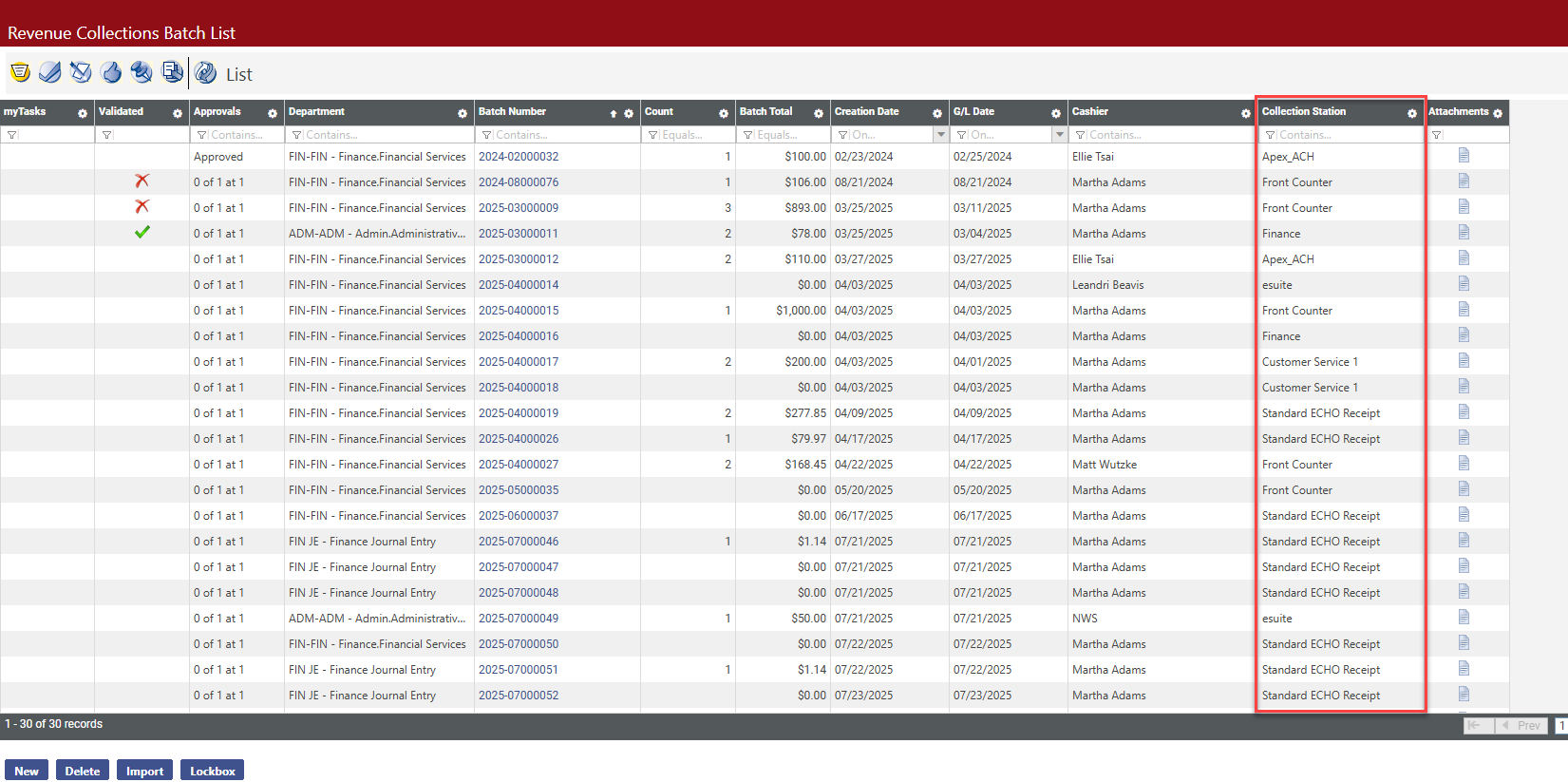Click the thumbs-up approve toolbar icon
This screenshot has width=1568, height=782.
(111, 72)
